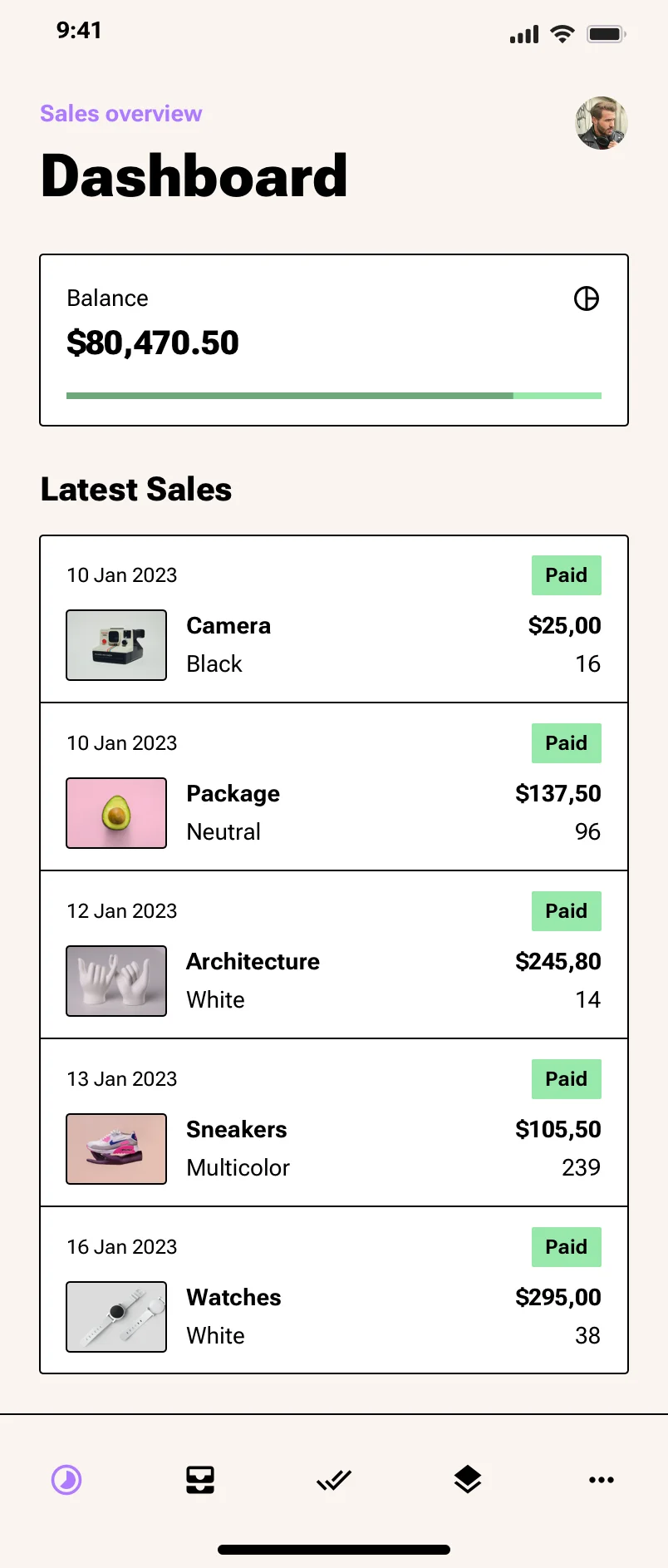Open the profile avatar photo

click(600, 123)
